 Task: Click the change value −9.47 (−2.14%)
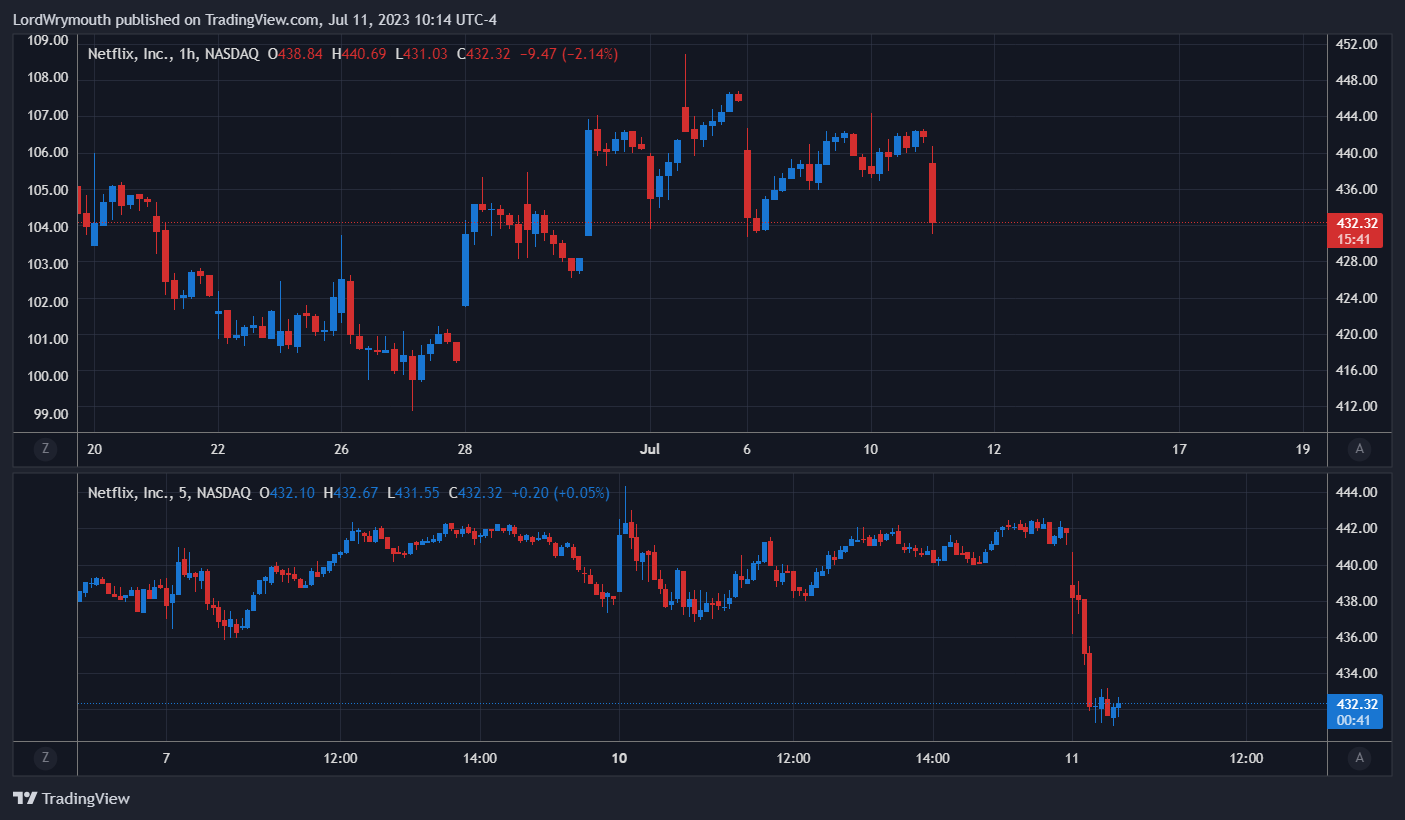(x=570, y=54)
